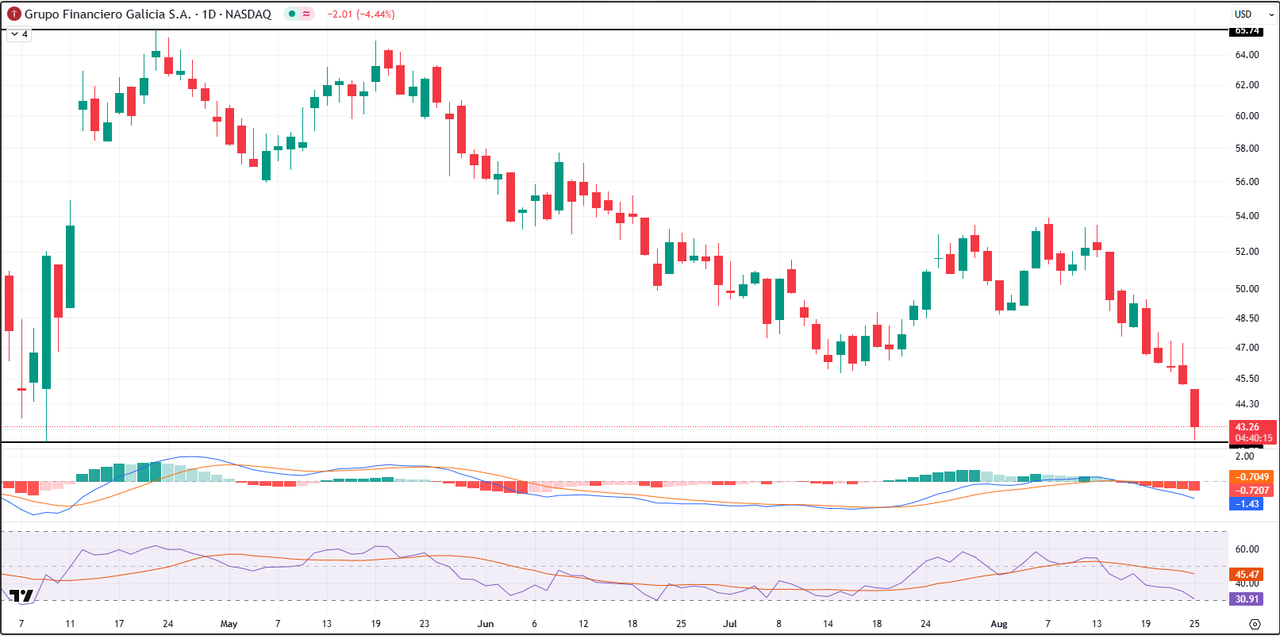Click the orange MACD signal value −0.7049
The height and width of the screenshot is (636, 1280).
click(x=1253, y=477)
